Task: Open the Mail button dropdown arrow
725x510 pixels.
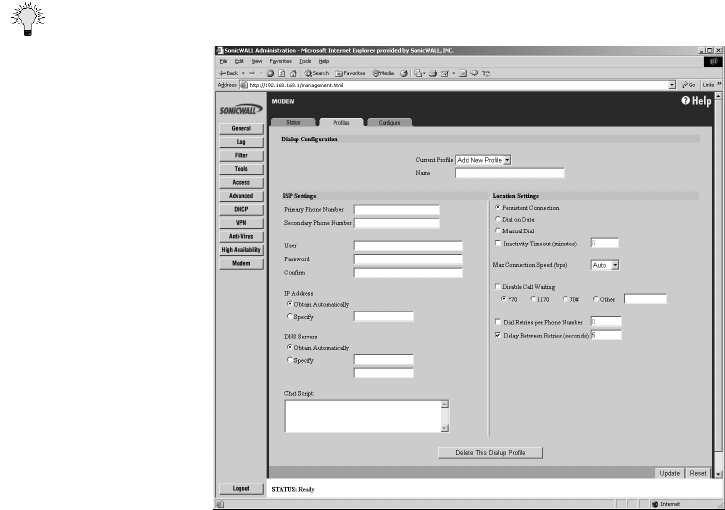Action: pos(424,73)
